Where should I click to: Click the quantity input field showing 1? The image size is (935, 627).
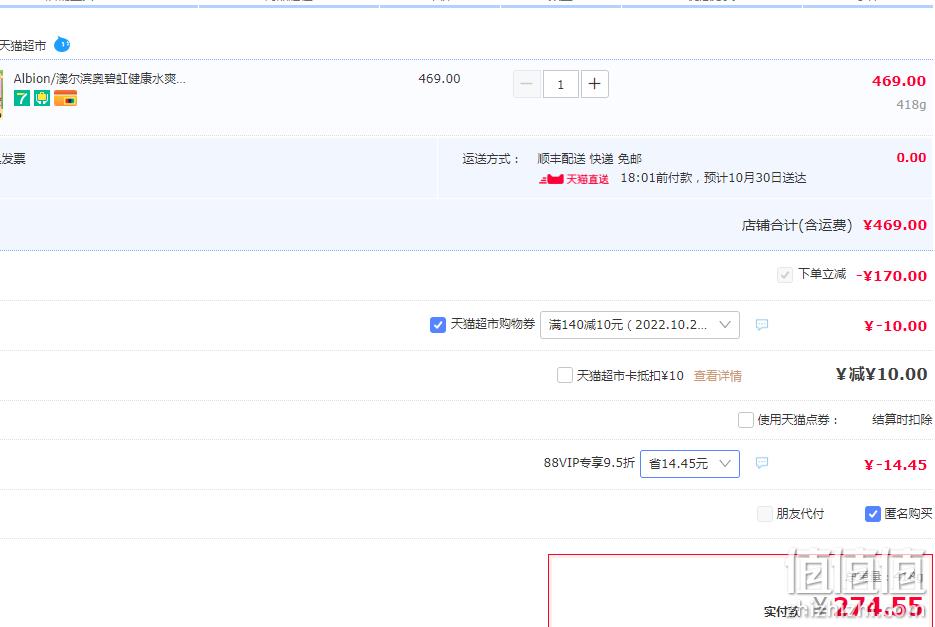point(560,84)
